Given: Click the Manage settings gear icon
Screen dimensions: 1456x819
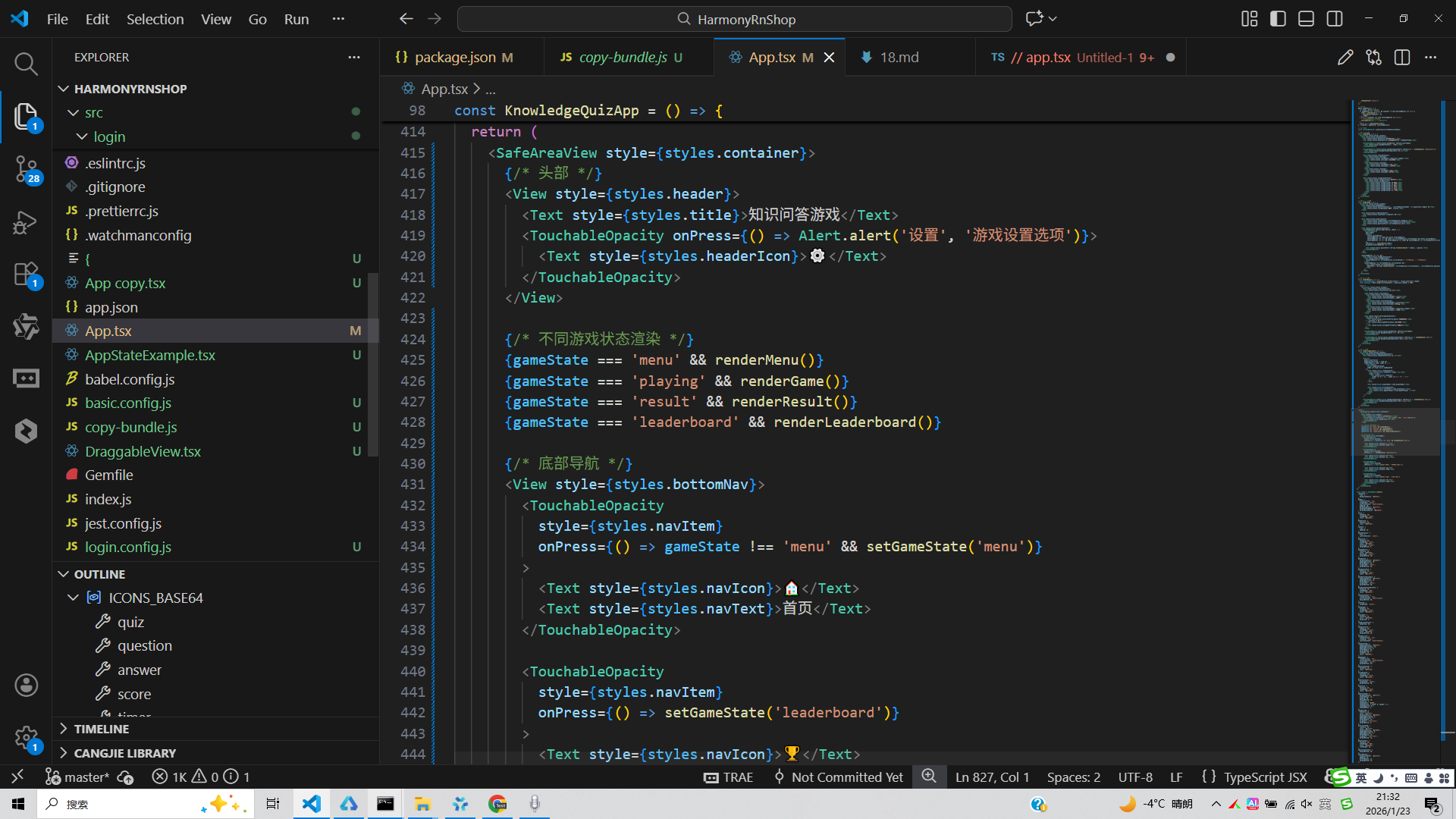Looking at the screenshot, I should coord(26,737).
